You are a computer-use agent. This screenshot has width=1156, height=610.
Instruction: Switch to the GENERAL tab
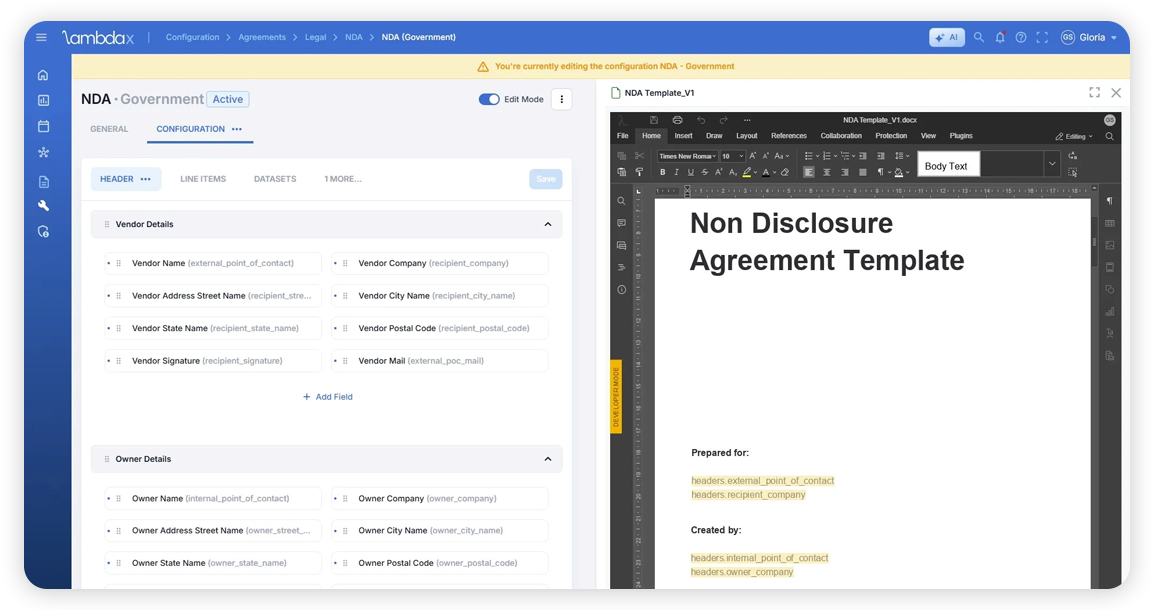[109, 128]
